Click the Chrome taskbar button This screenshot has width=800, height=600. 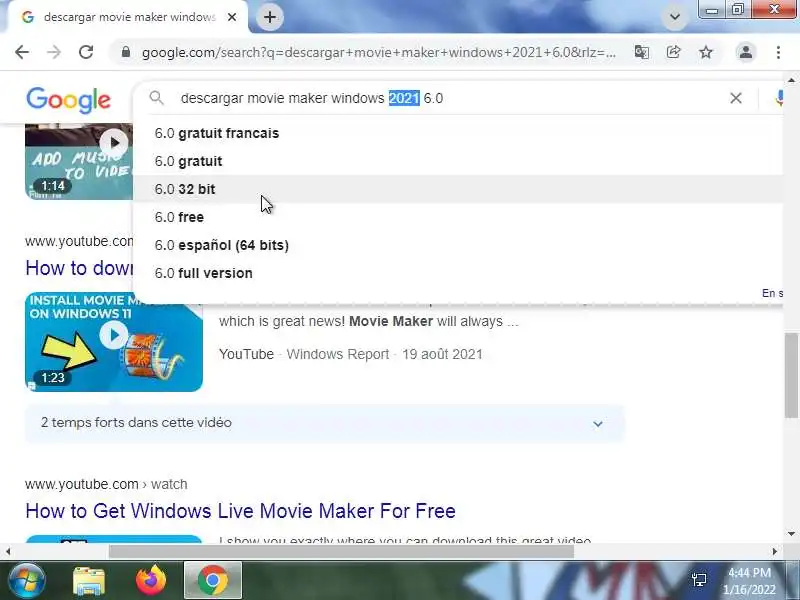[x=213, y=581]
